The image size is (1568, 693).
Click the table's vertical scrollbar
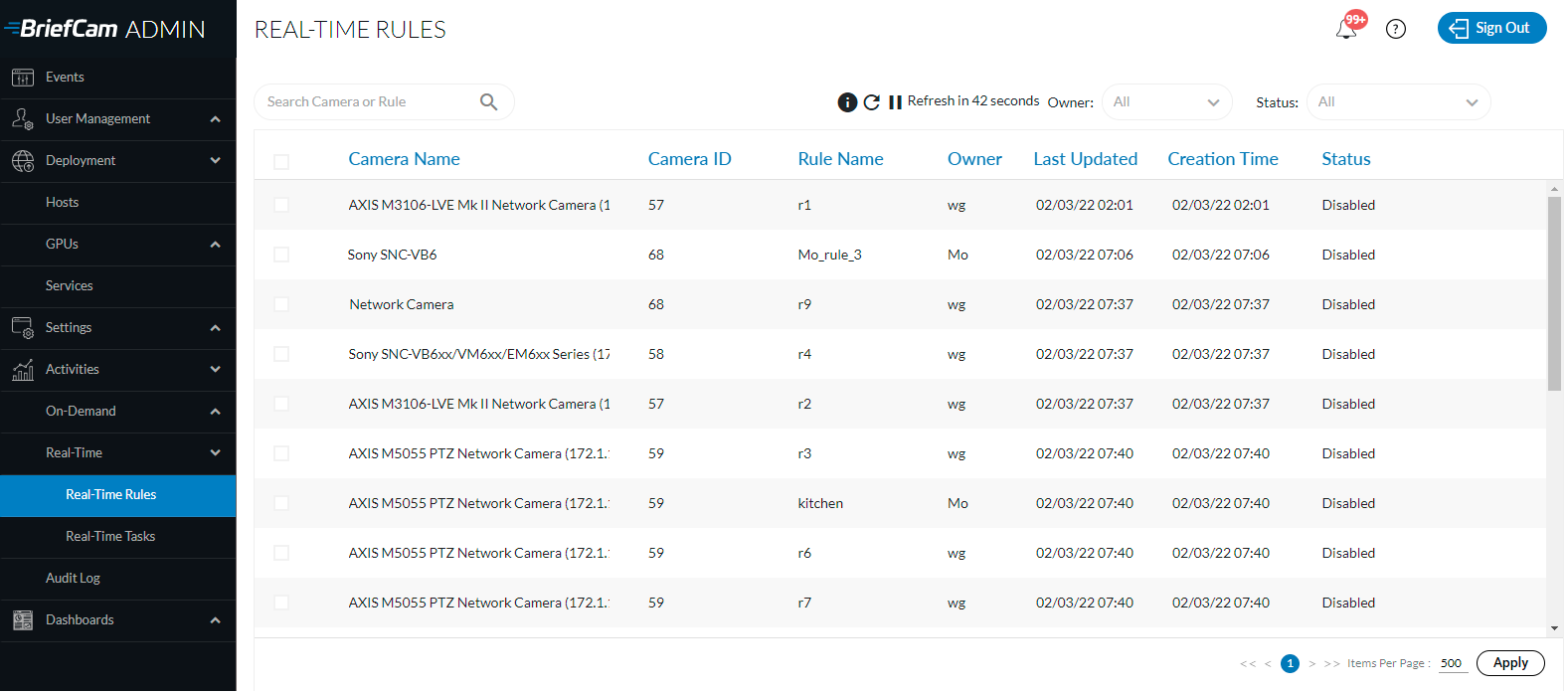(x=1554, y=293)
